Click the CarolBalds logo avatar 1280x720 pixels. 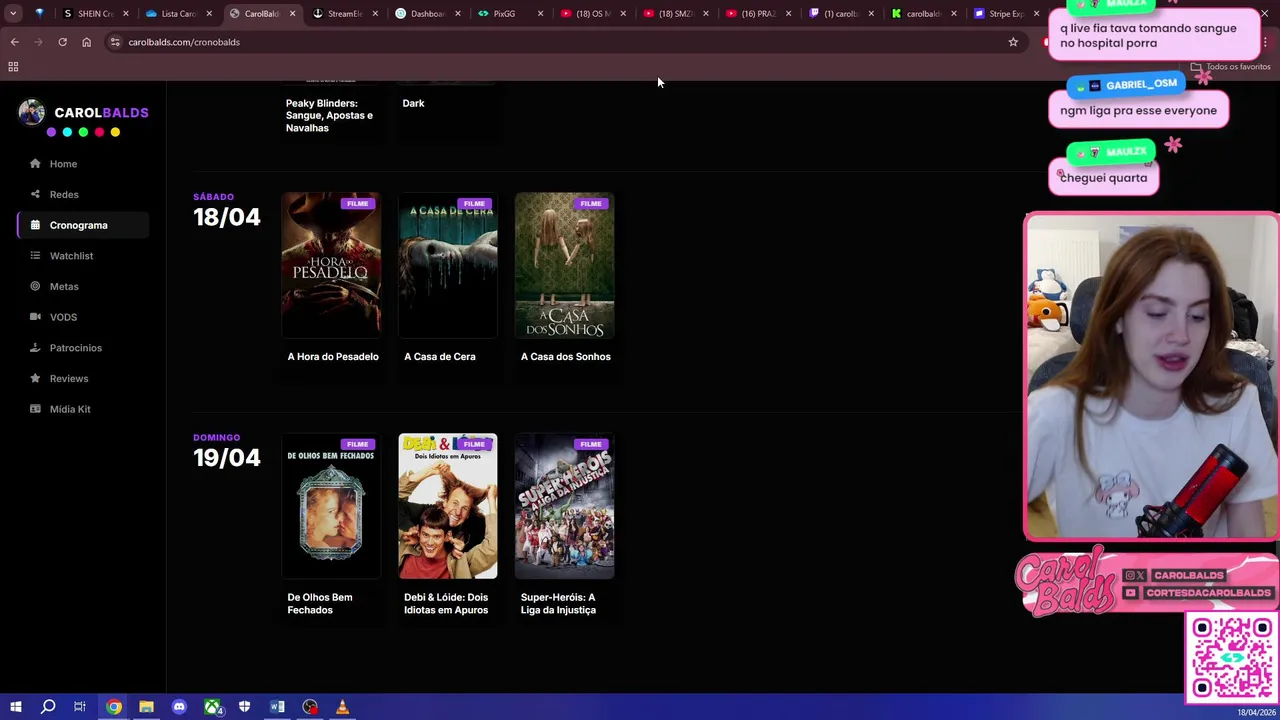pyautogui.click(x=31, y=112)
